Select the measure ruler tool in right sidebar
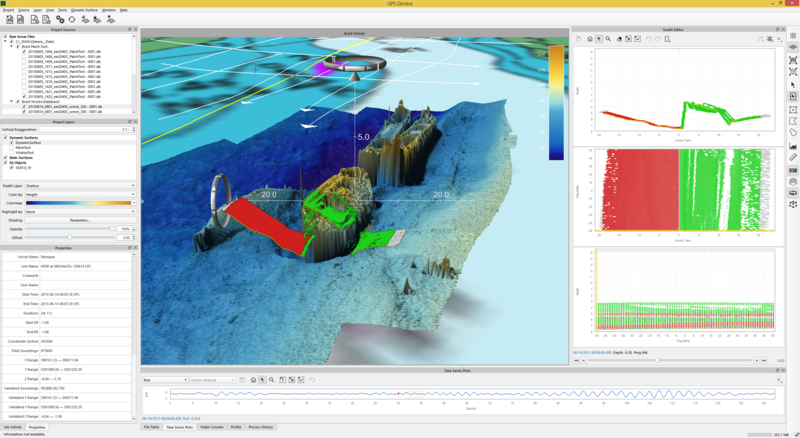Viewport: 800px width, 438px height. pos(793,157)
